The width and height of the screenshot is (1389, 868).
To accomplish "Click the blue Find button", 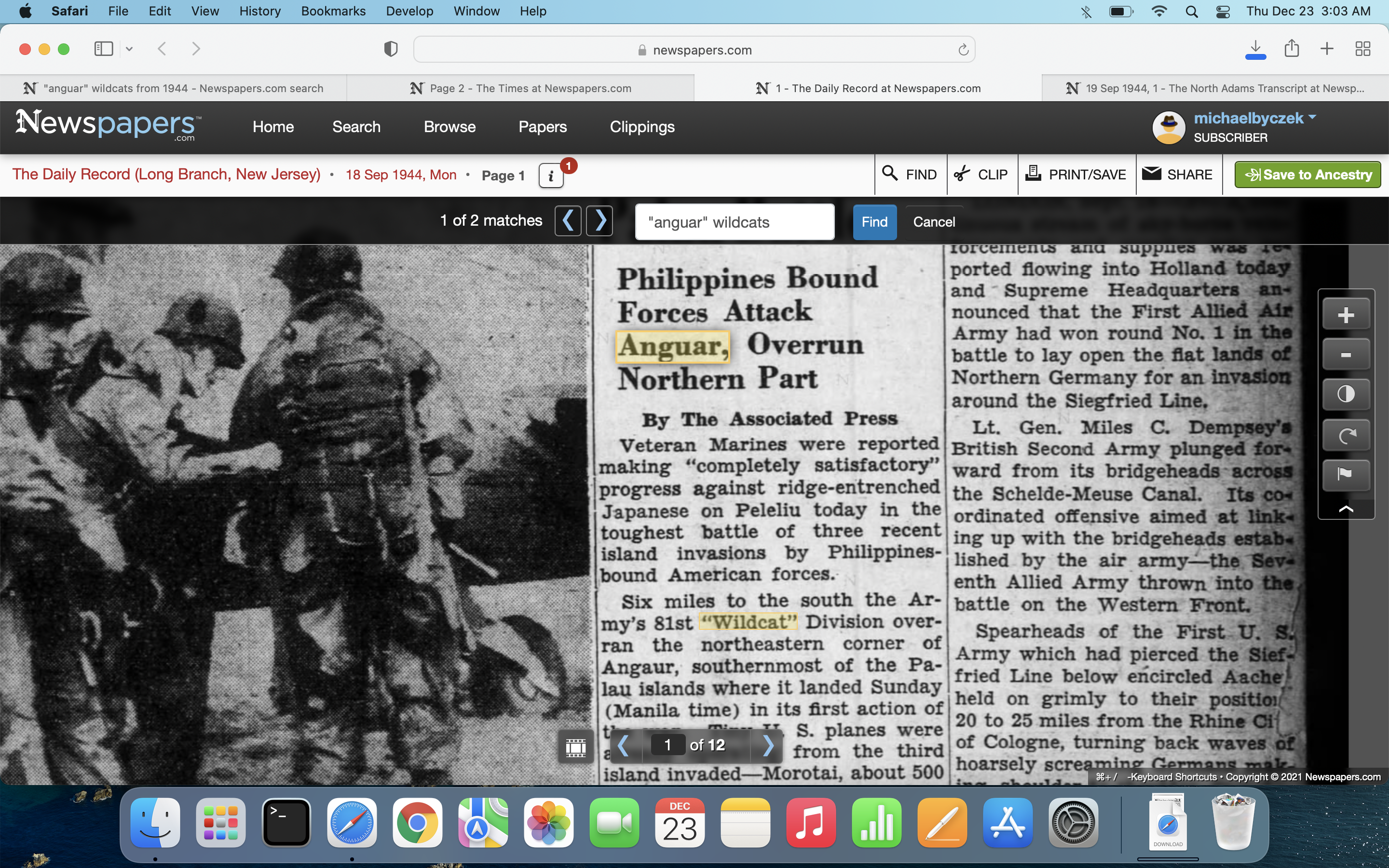I will [x=874, y=222].
